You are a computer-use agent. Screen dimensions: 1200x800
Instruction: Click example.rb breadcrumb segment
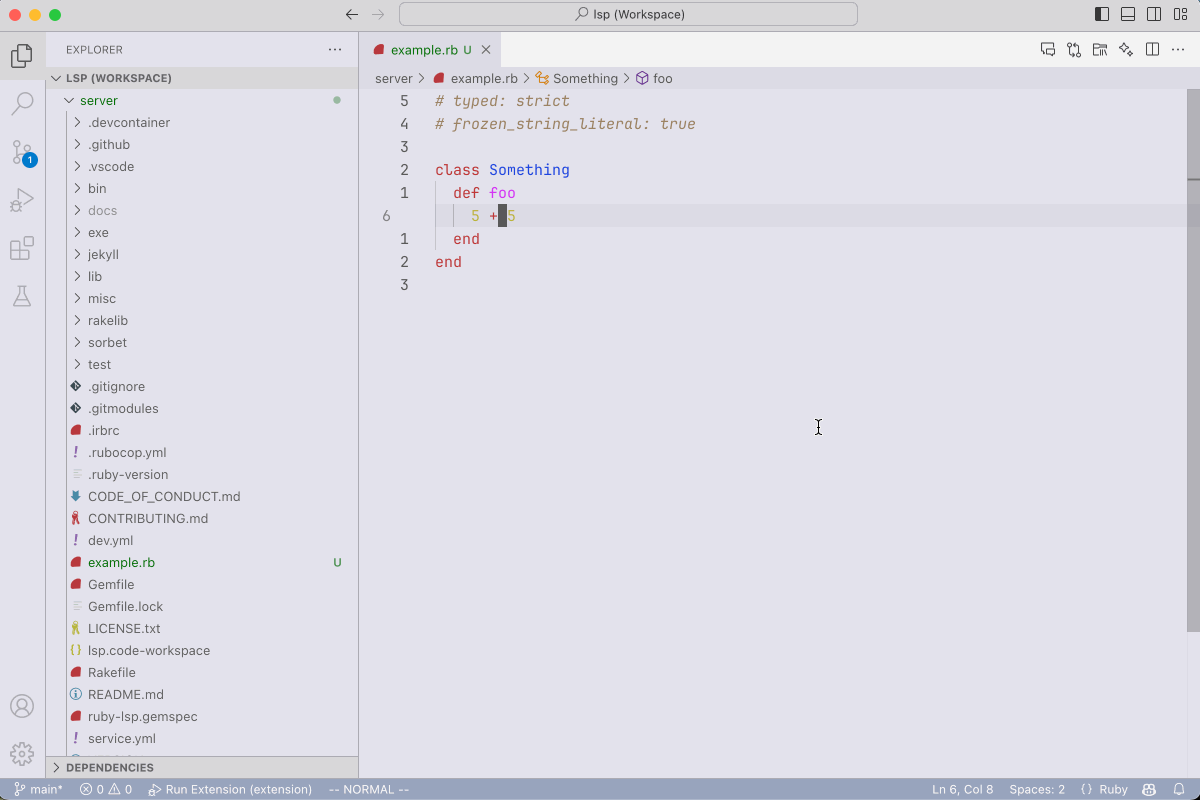point(476,78)
